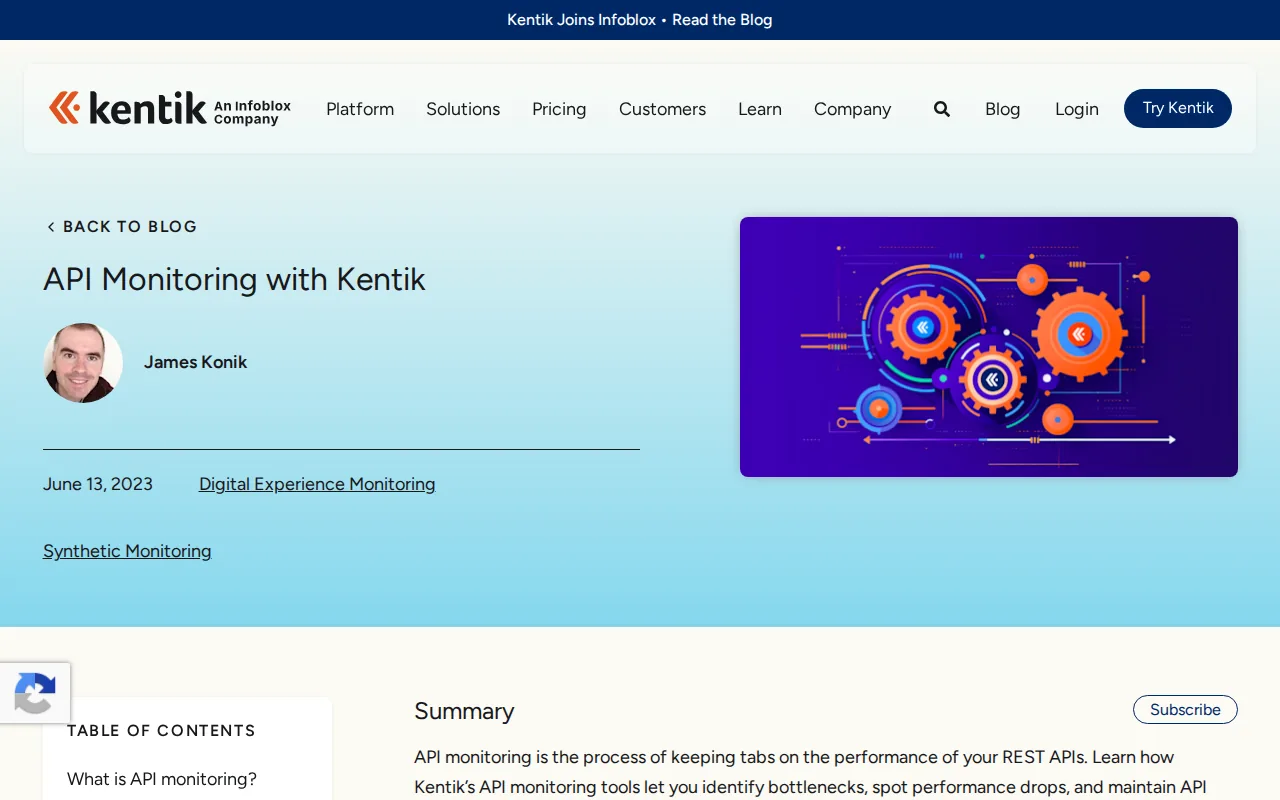Image resolution: width=1280 pixels, height=800 pixels.
Task: Click the Table of Contents heading
Action: (x=161, y=731)
